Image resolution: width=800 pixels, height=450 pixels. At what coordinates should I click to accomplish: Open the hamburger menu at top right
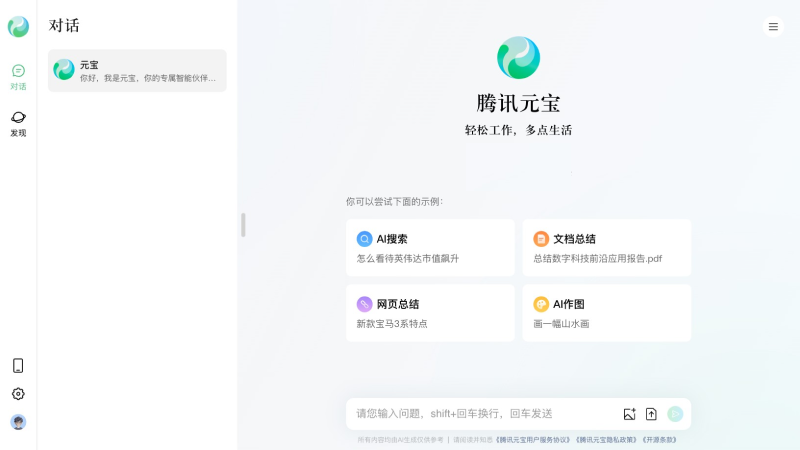click(773, 27)
